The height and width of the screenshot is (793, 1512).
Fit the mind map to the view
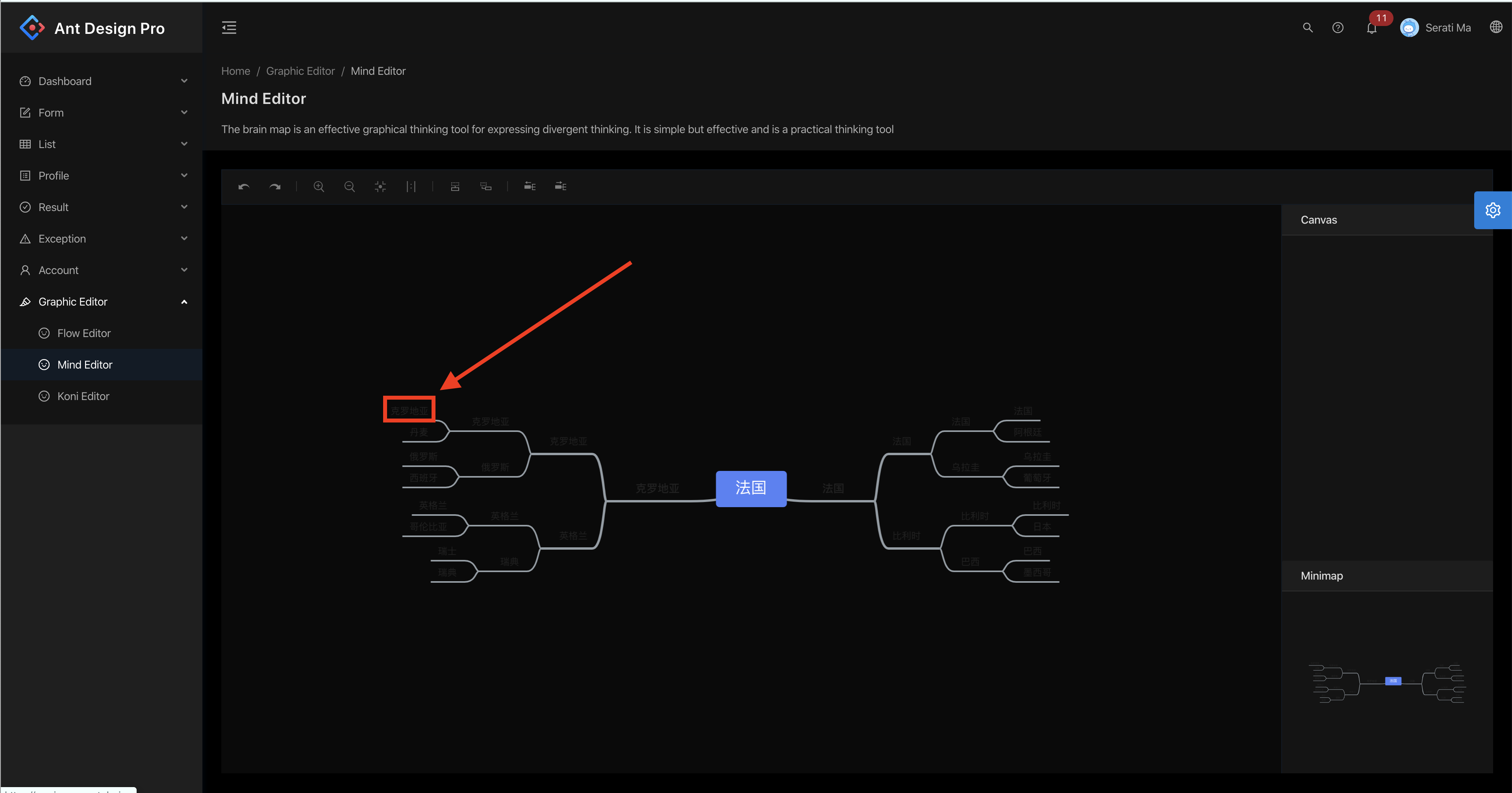(380, 187)
